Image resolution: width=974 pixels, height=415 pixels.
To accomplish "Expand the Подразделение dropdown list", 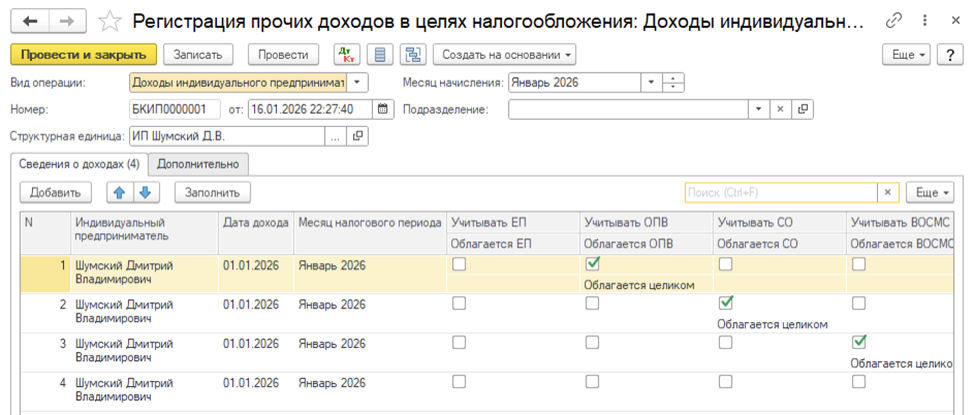I will [x=759, y=109].
